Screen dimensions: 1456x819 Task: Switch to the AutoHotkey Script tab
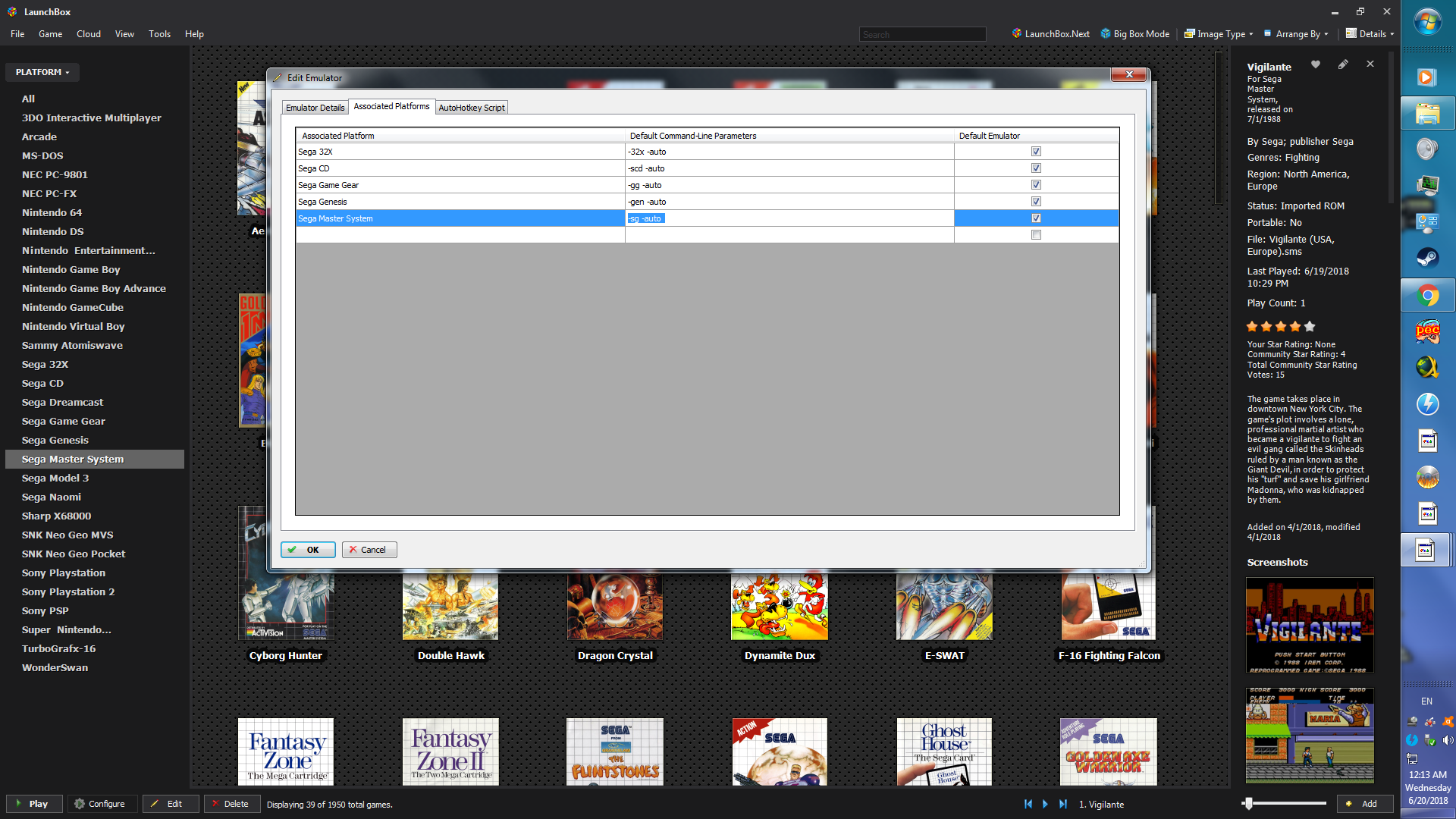471,108
